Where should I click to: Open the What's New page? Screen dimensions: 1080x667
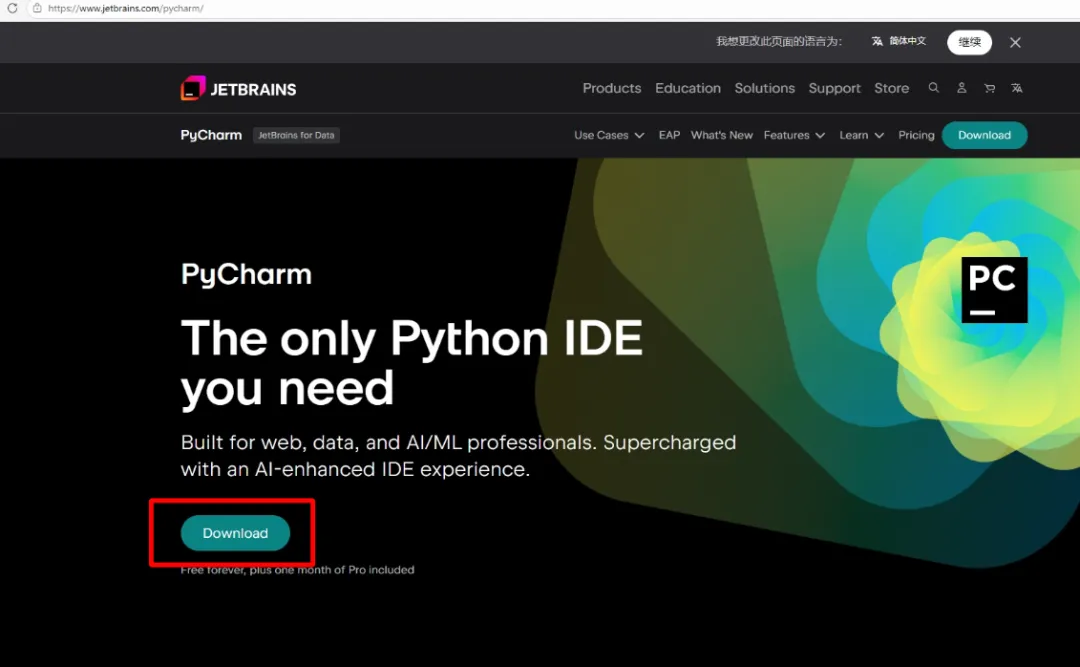(721, 135)
